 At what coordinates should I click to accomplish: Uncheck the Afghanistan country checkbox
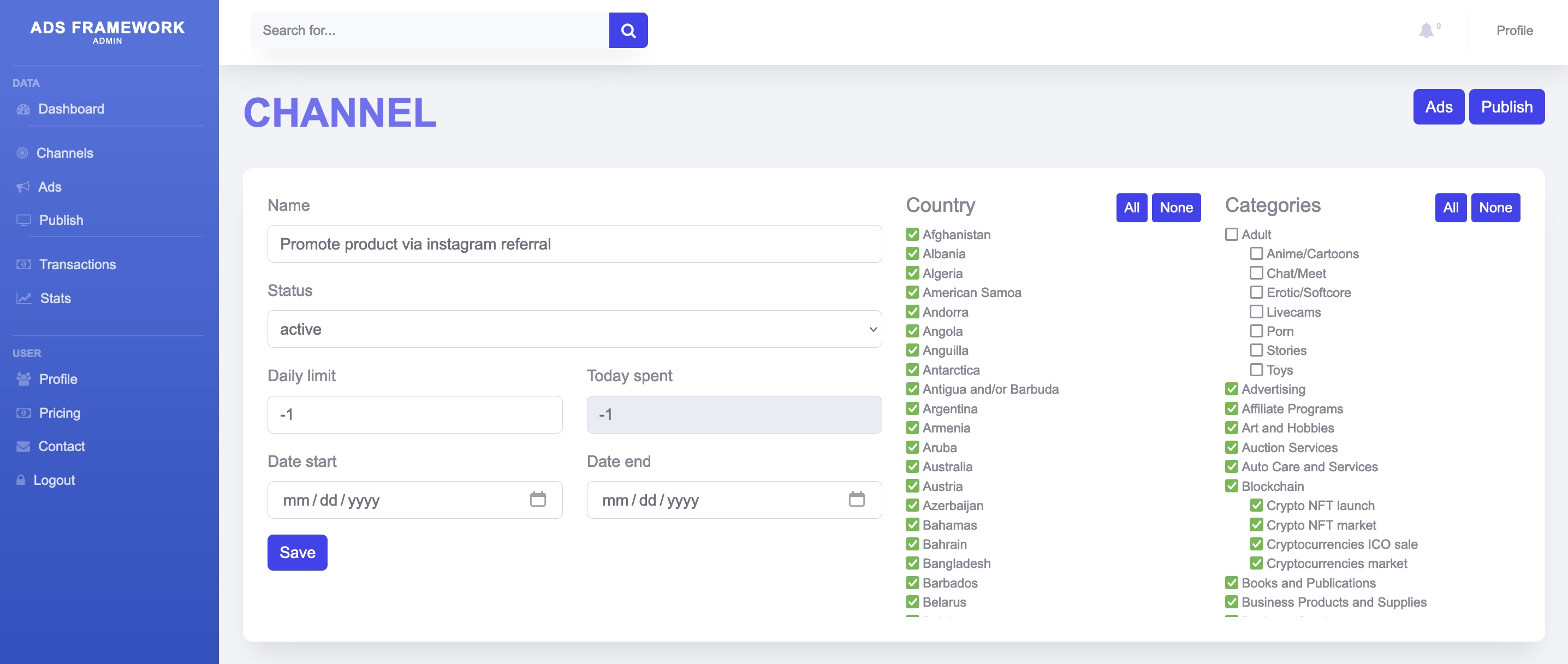(x=912, y=234)
